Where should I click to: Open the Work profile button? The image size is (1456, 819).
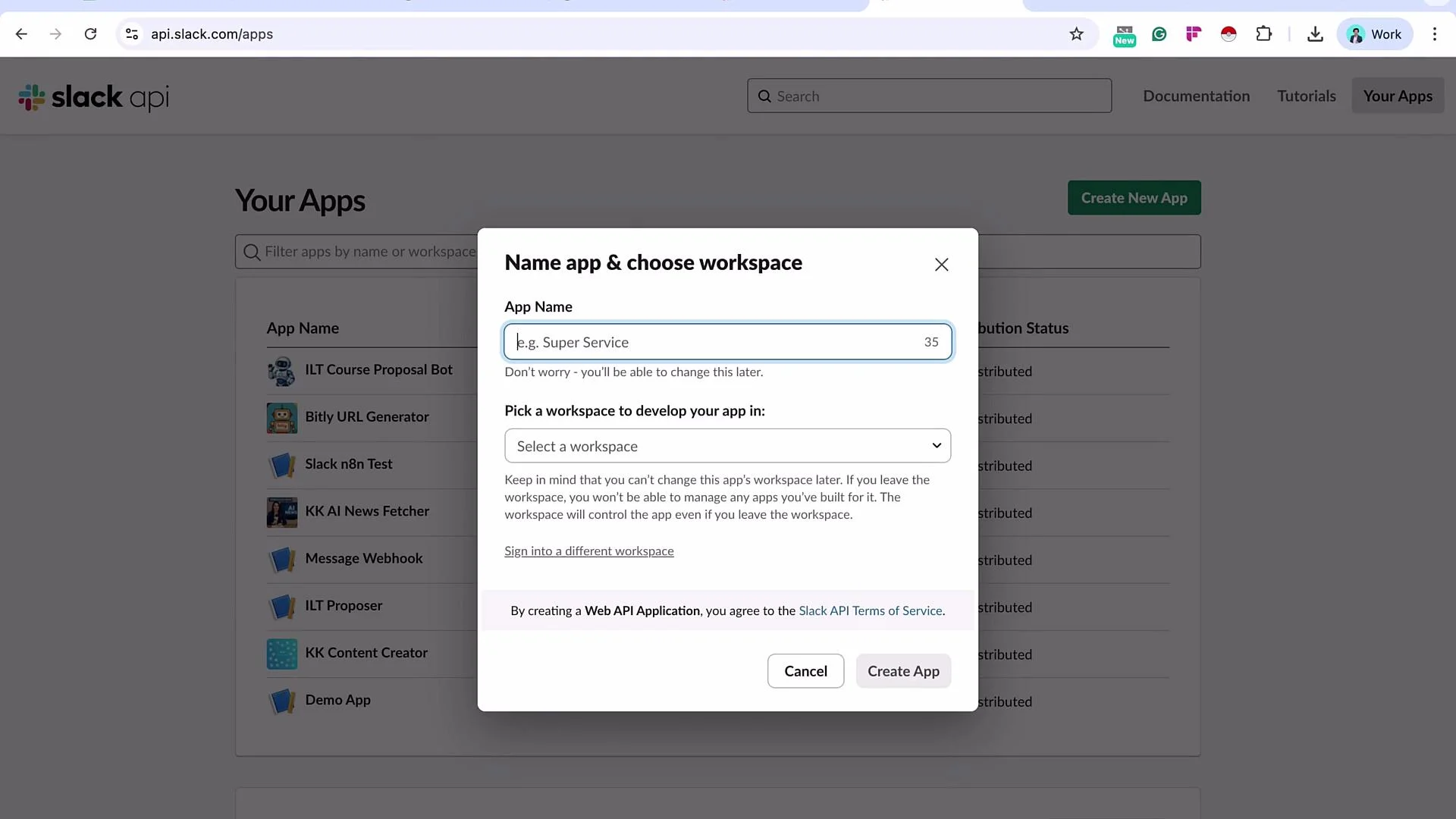click(1374, 34)
